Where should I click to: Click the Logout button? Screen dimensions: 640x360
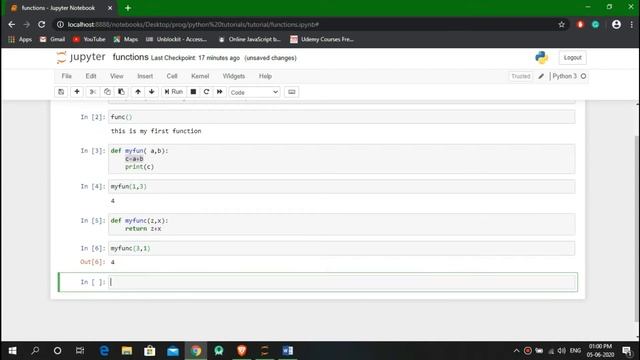point(572,58)
